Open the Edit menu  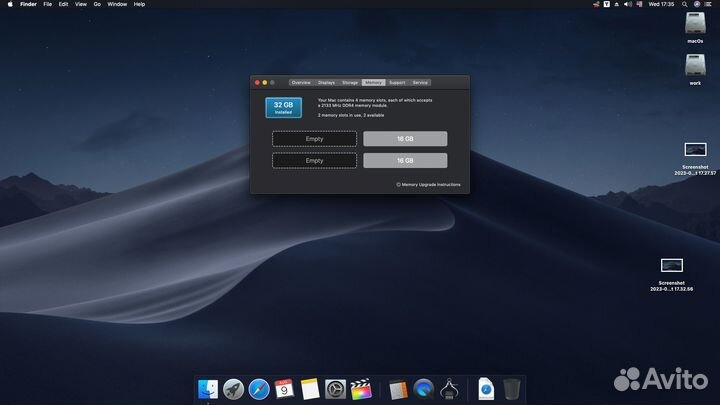[x=63, y=4]
